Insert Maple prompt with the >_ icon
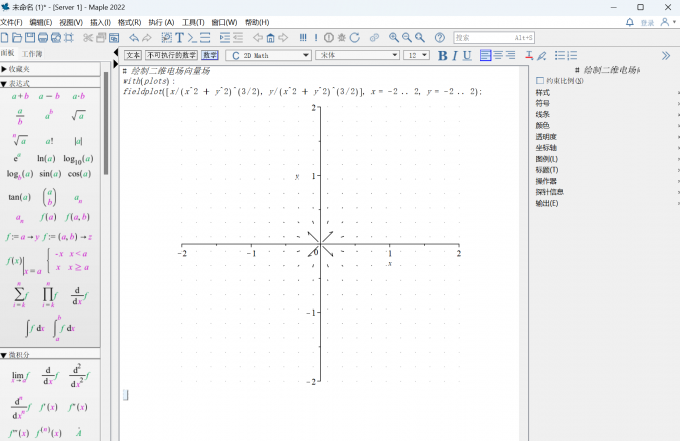This screenshot has width=680, height=441. click(x=192, y=38)
